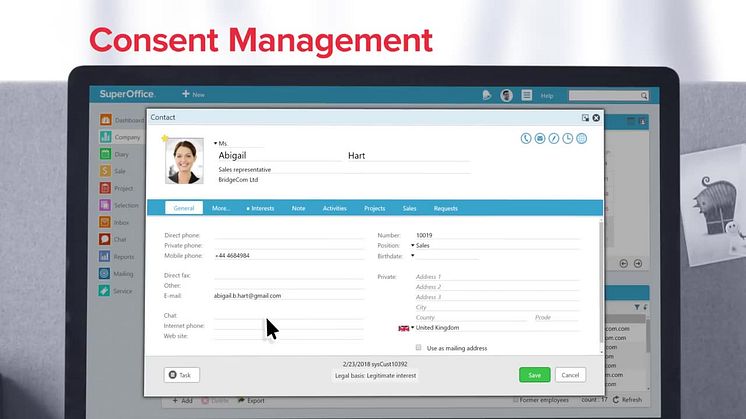
Task: Open the Diary sidebar icon
Action: click(x=105, y=154)
